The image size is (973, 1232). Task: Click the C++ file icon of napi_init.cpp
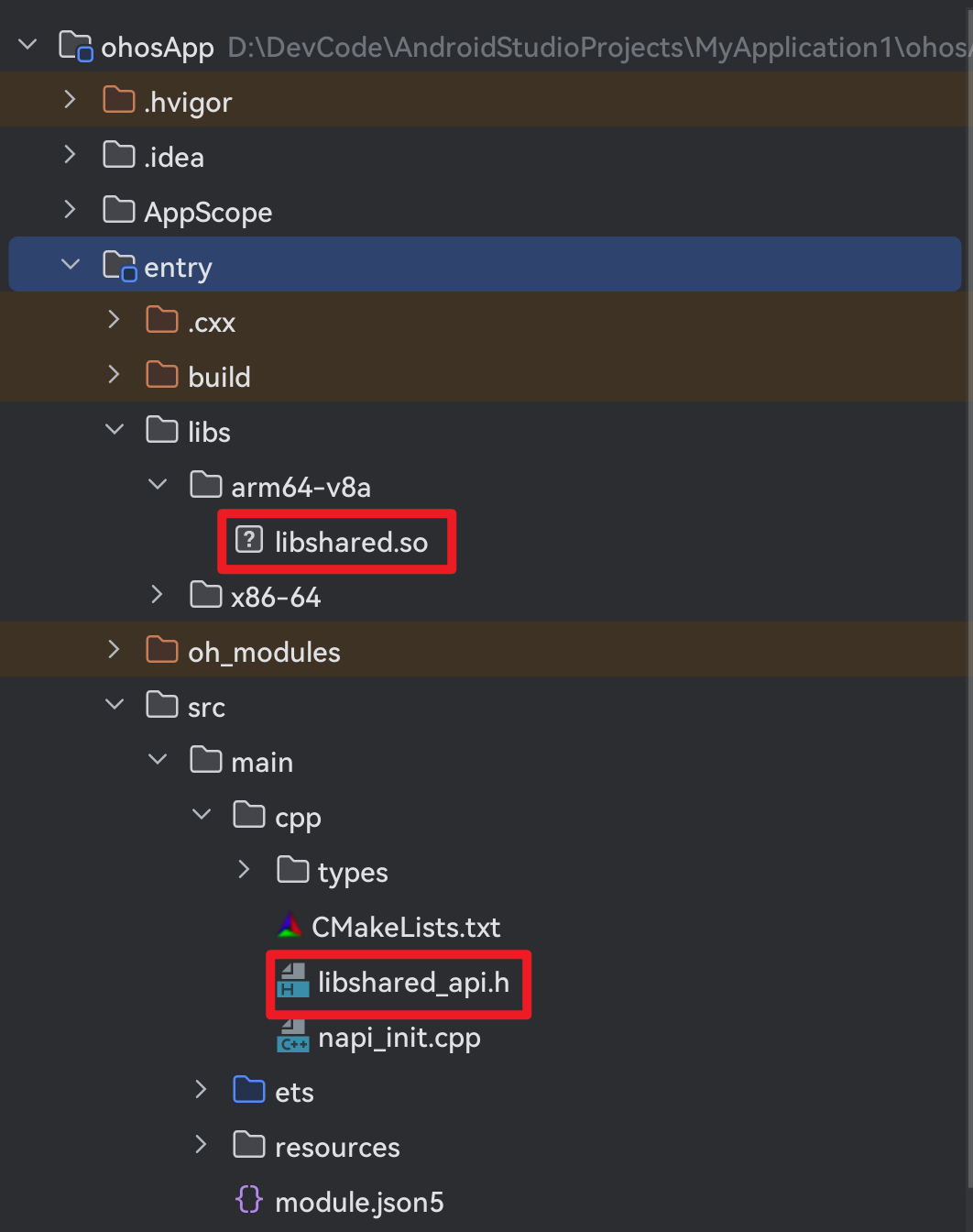(x=293, y=1035)
